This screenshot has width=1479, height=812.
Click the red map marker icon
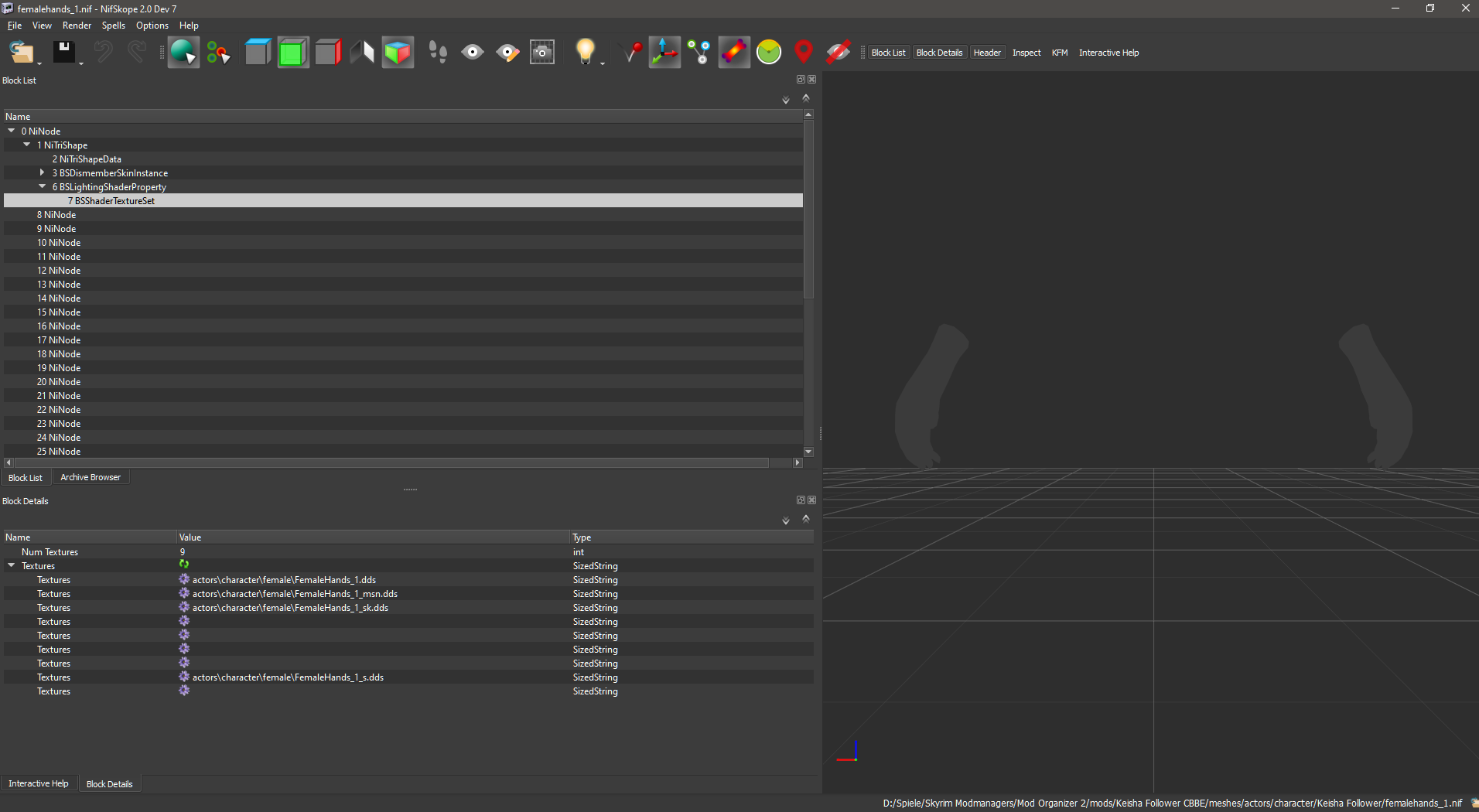point(804,53)
